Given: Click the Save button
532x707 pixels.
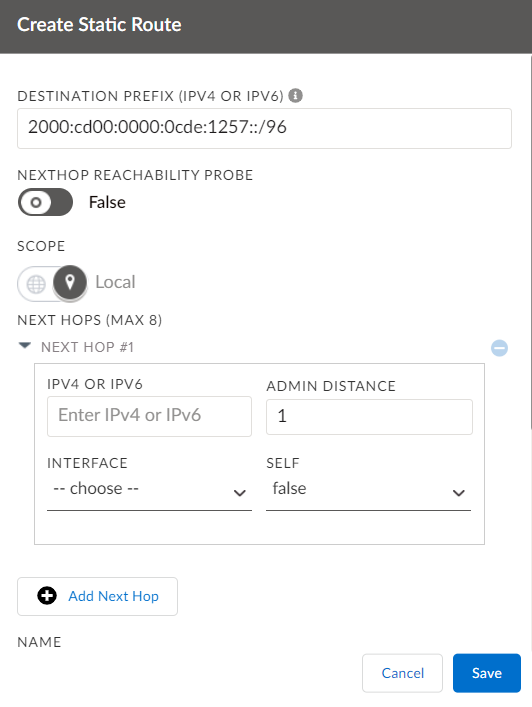Looking at the screenshot, I should pyautogui.click(x=487, y=673).
